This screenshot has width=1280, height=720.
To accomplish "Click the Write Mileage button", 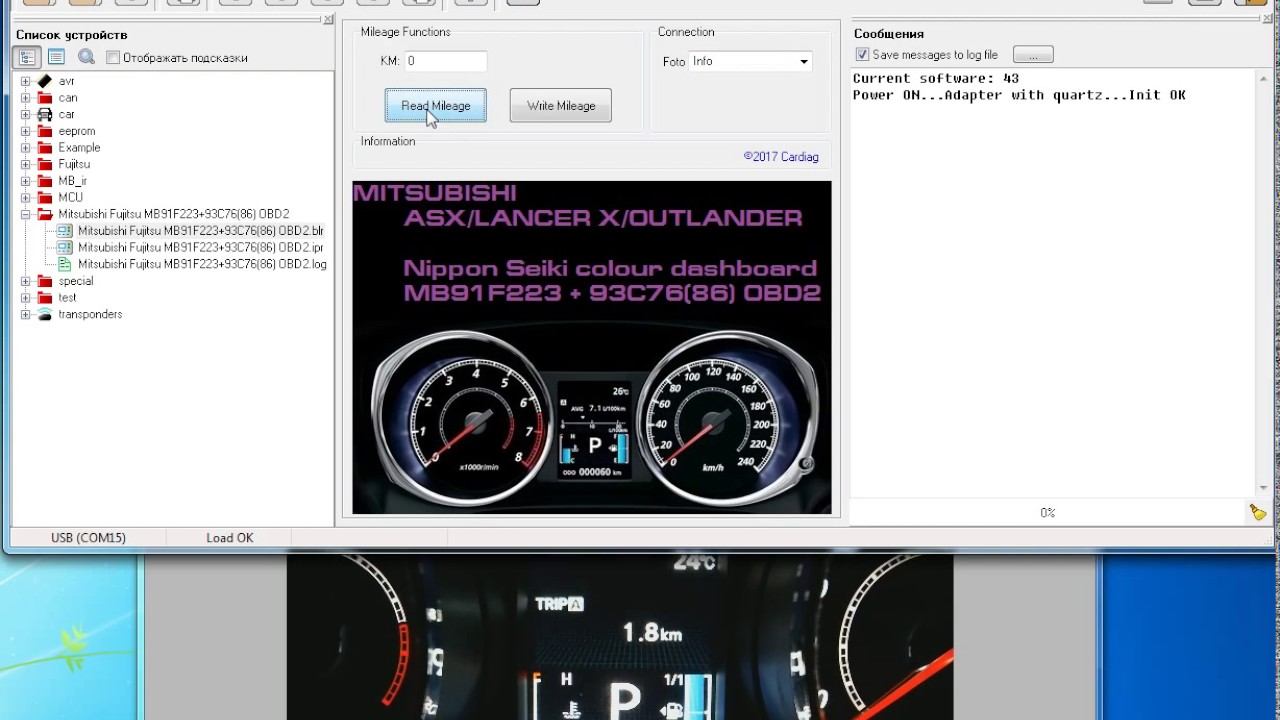I will pyautogui.click(x=561, y=106).
